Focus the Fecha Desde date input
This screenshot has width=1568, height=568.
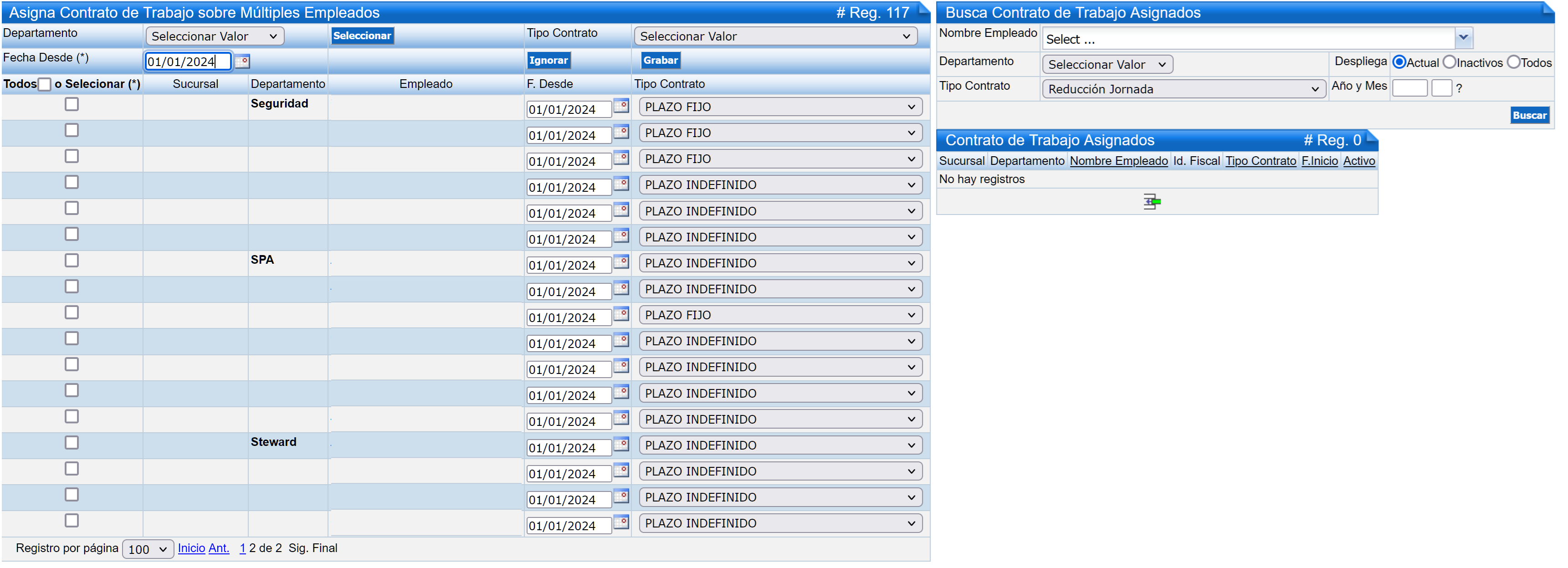(x=188, y=61)
